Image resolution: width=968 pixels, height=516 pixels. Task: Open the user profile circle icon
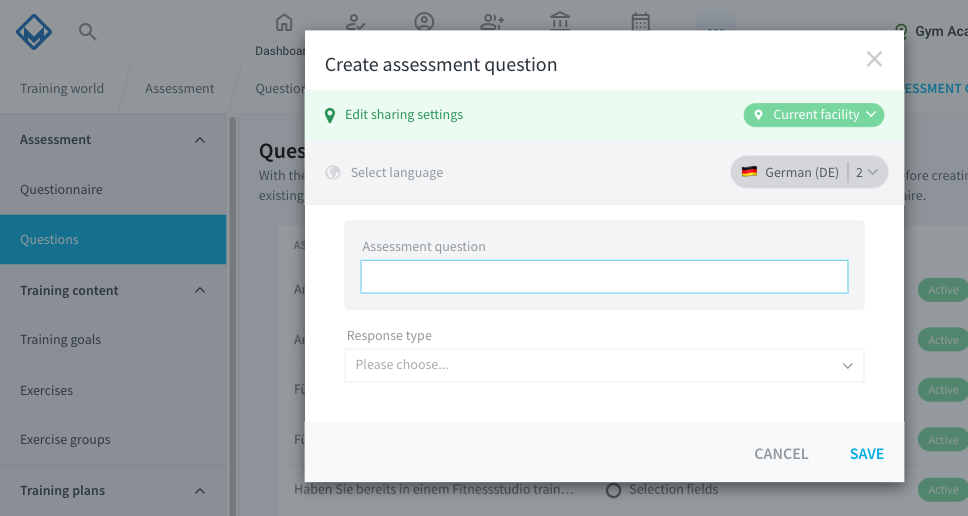click(x=424, y=22)
